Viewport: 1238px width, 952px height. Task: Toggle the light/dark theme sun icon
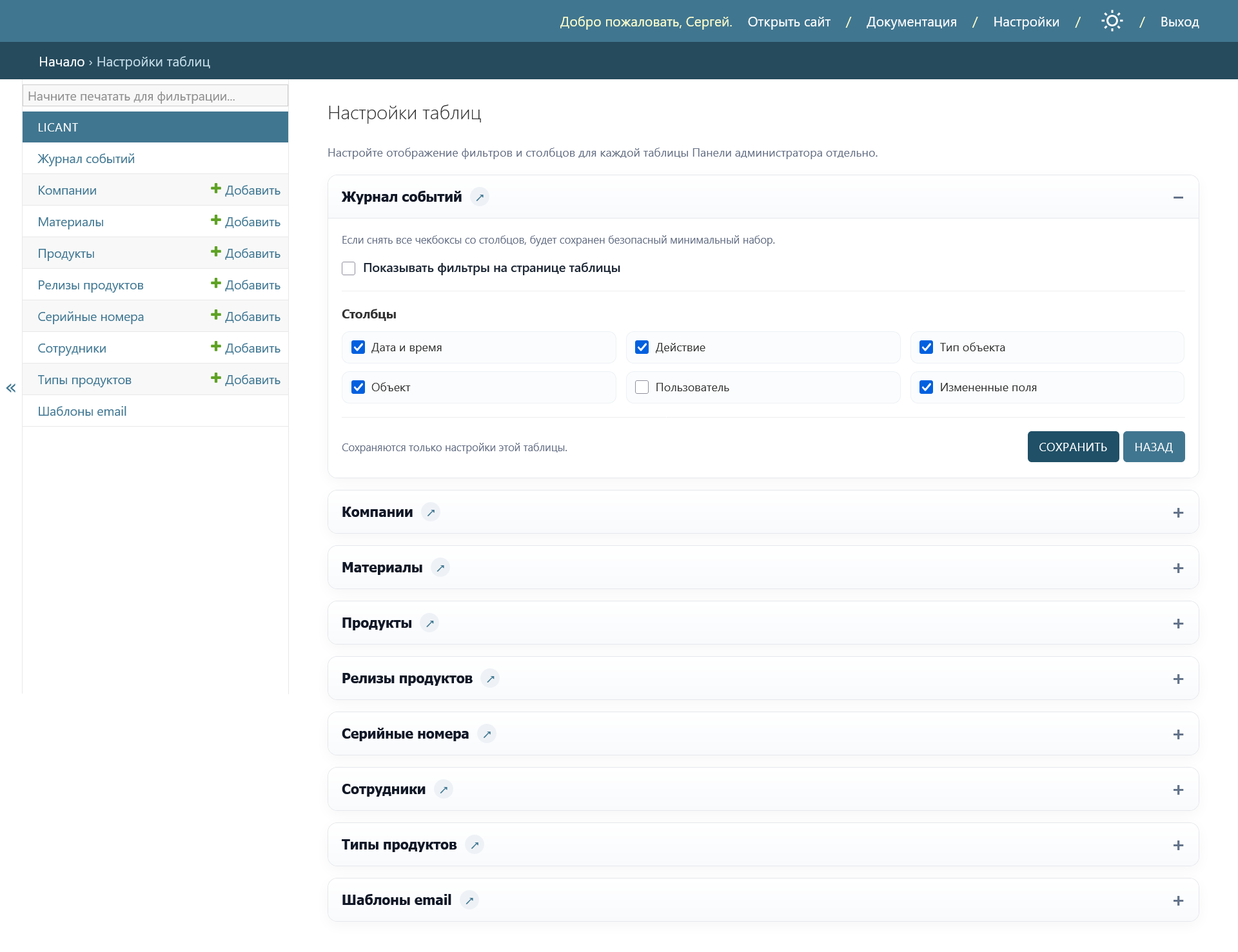click(1112, 21)
